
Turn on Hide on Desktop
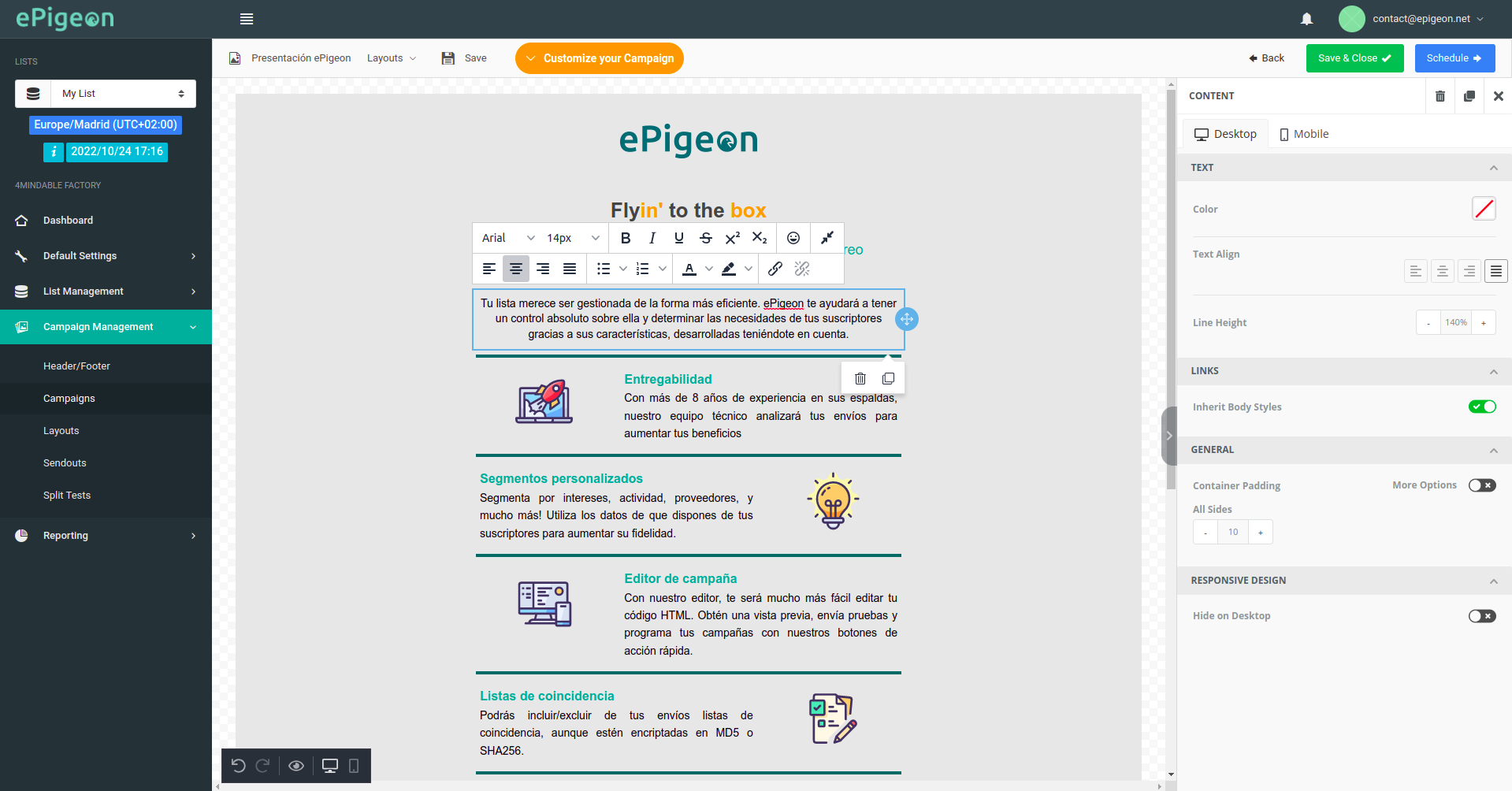pyautogui.click(x=1481, y=616)
